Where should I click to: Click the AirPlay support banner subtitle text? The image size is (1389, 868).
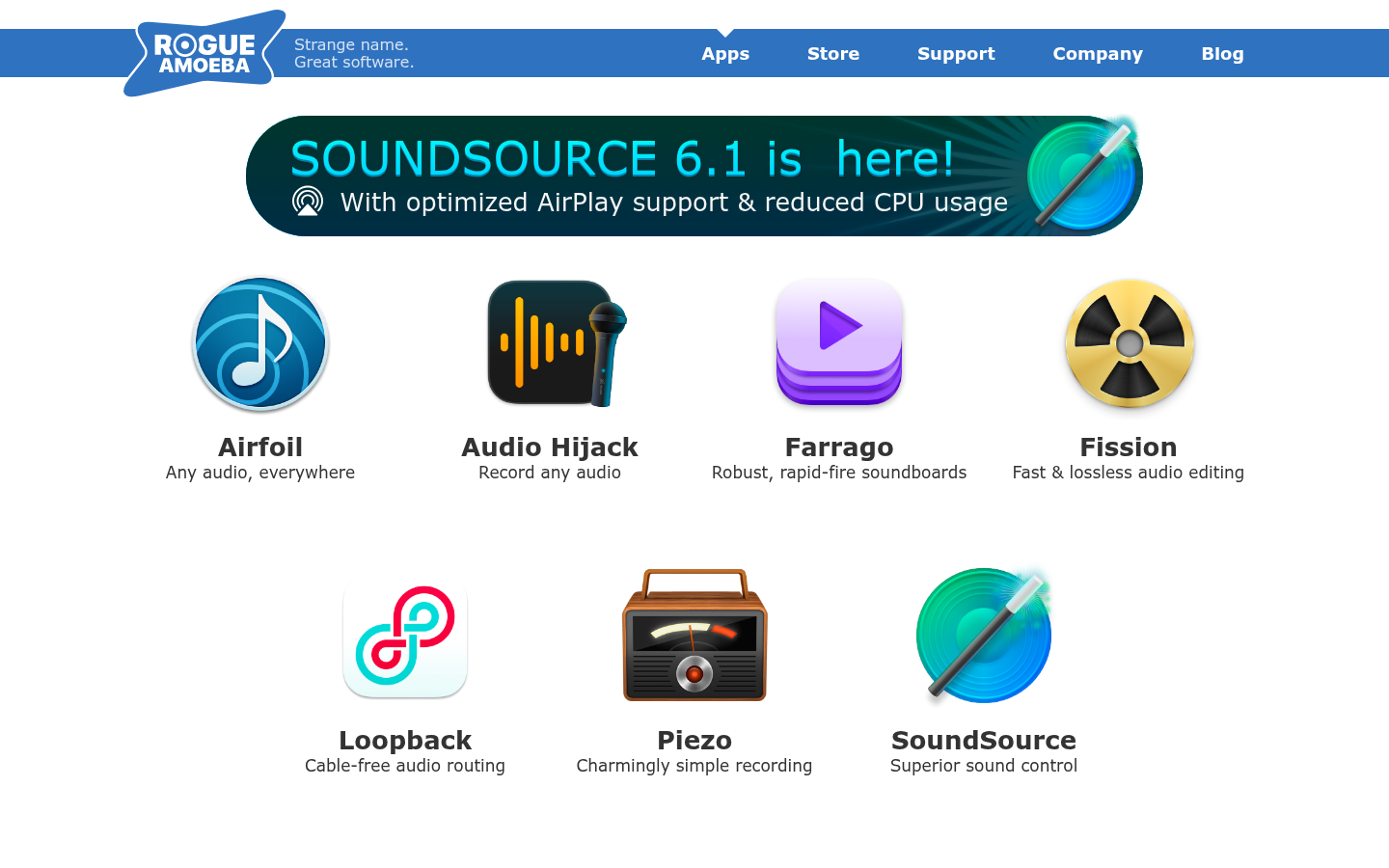pos(674,203)
